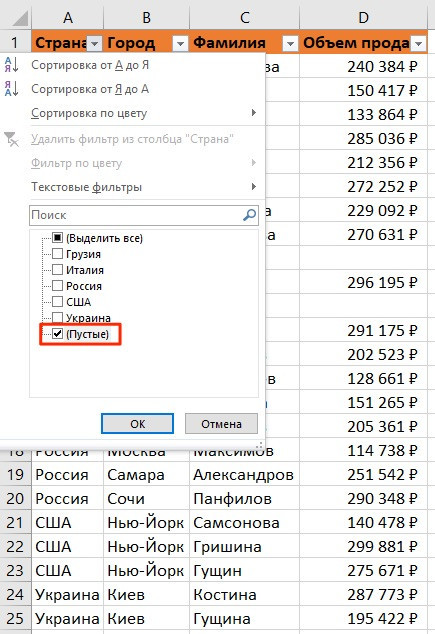Click the Нью-Йорк cell in row 22
435x634 pixels.
(x=146, y=546)
